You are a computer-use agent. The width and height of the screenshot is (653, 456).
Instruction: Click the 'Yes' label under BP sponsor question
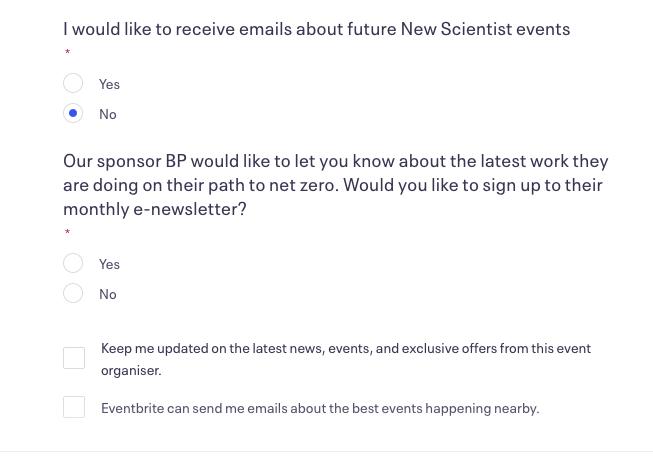click(x=109, y=264)
